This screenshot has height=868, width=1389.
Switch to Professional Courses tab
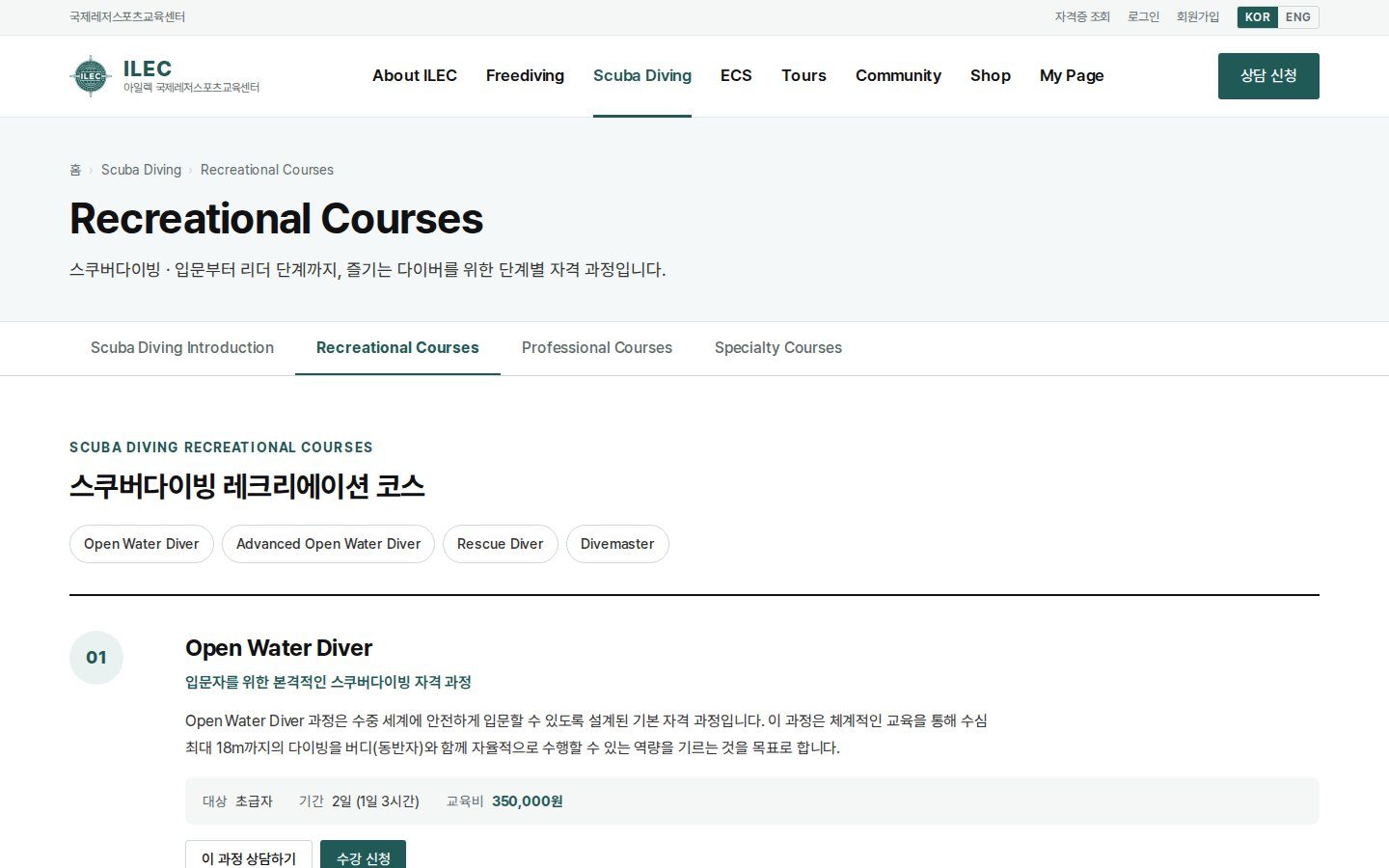tap(597, 348)
